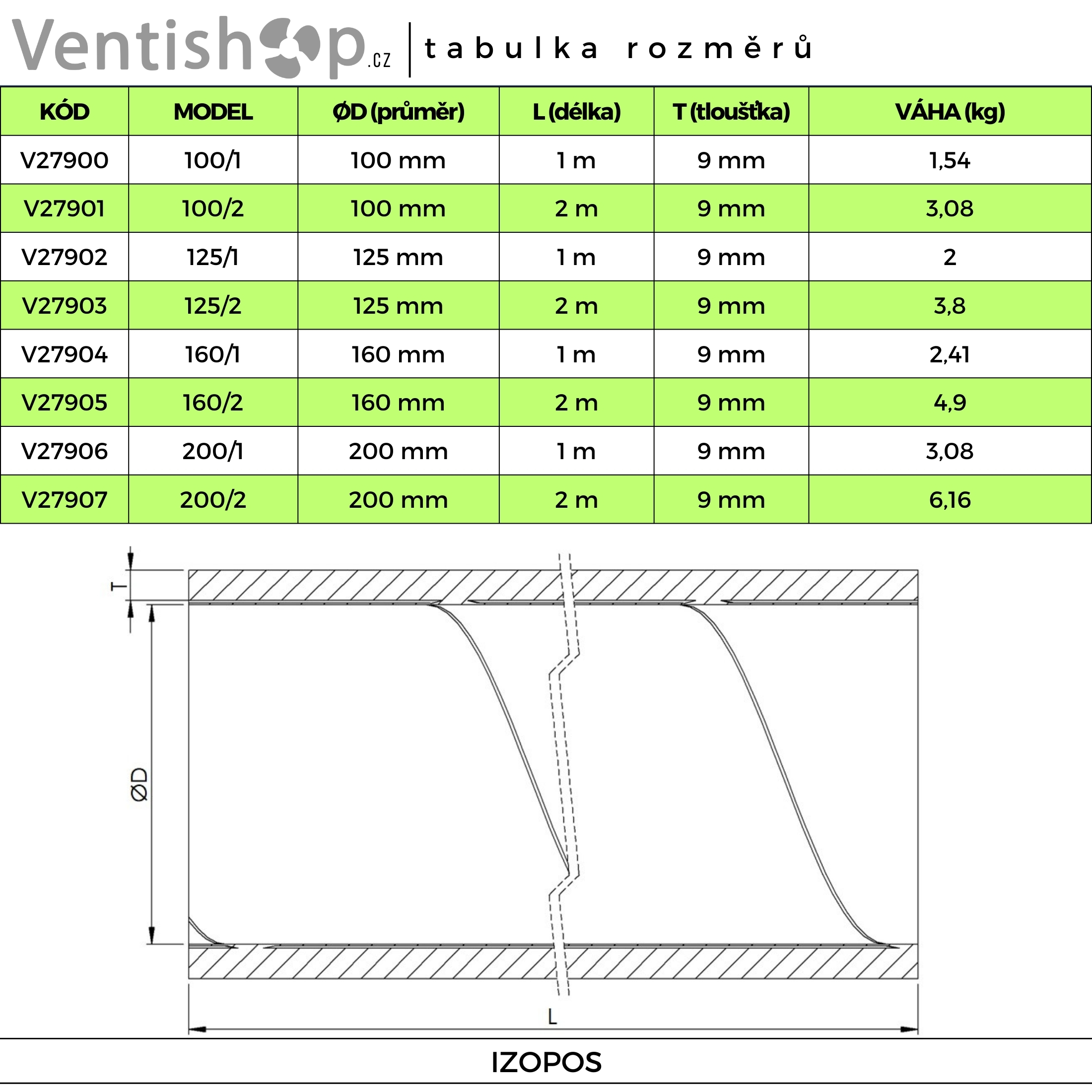Viewport: 1092px width, 1092px height.
Task: Click model cell 125/2
Action: [x=213, y=306]
